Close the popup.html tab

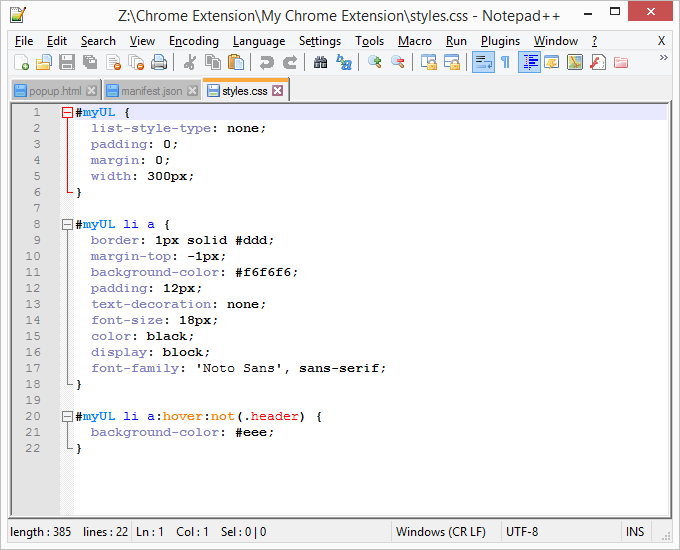[92, 91]
